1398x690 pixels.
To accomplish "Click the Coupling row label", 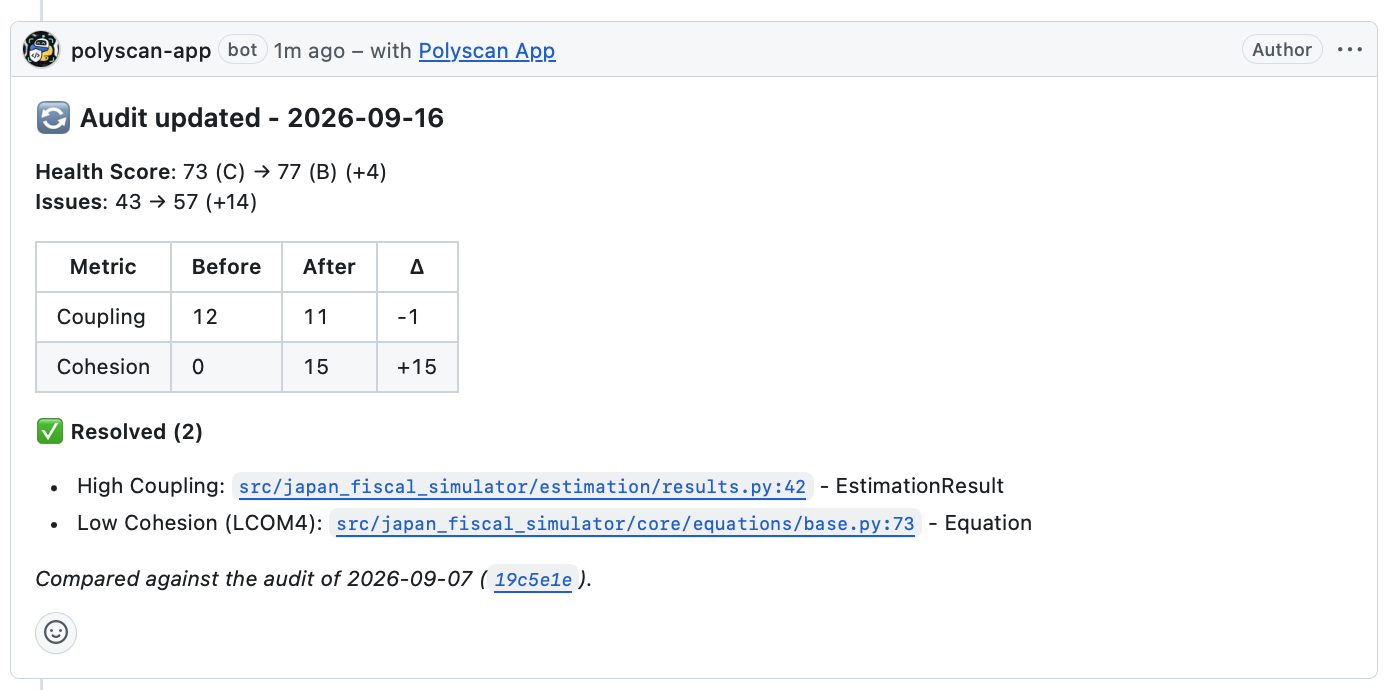I will (x=101, y=317).
